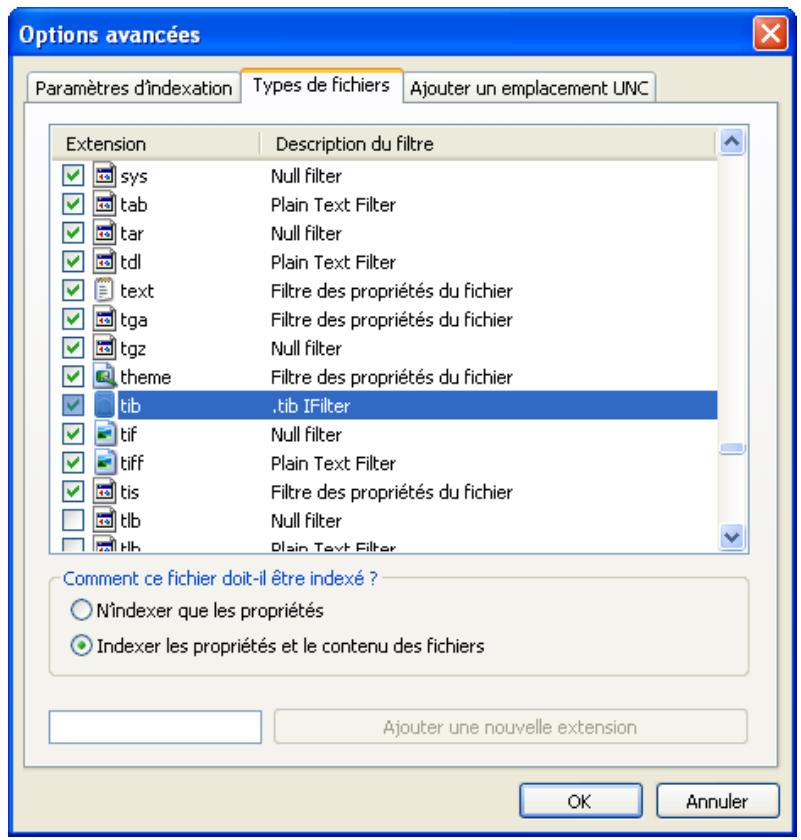Screen dimensions: 801x840
Task: Click Null filter in tlb row
Action: pos(306,521)
